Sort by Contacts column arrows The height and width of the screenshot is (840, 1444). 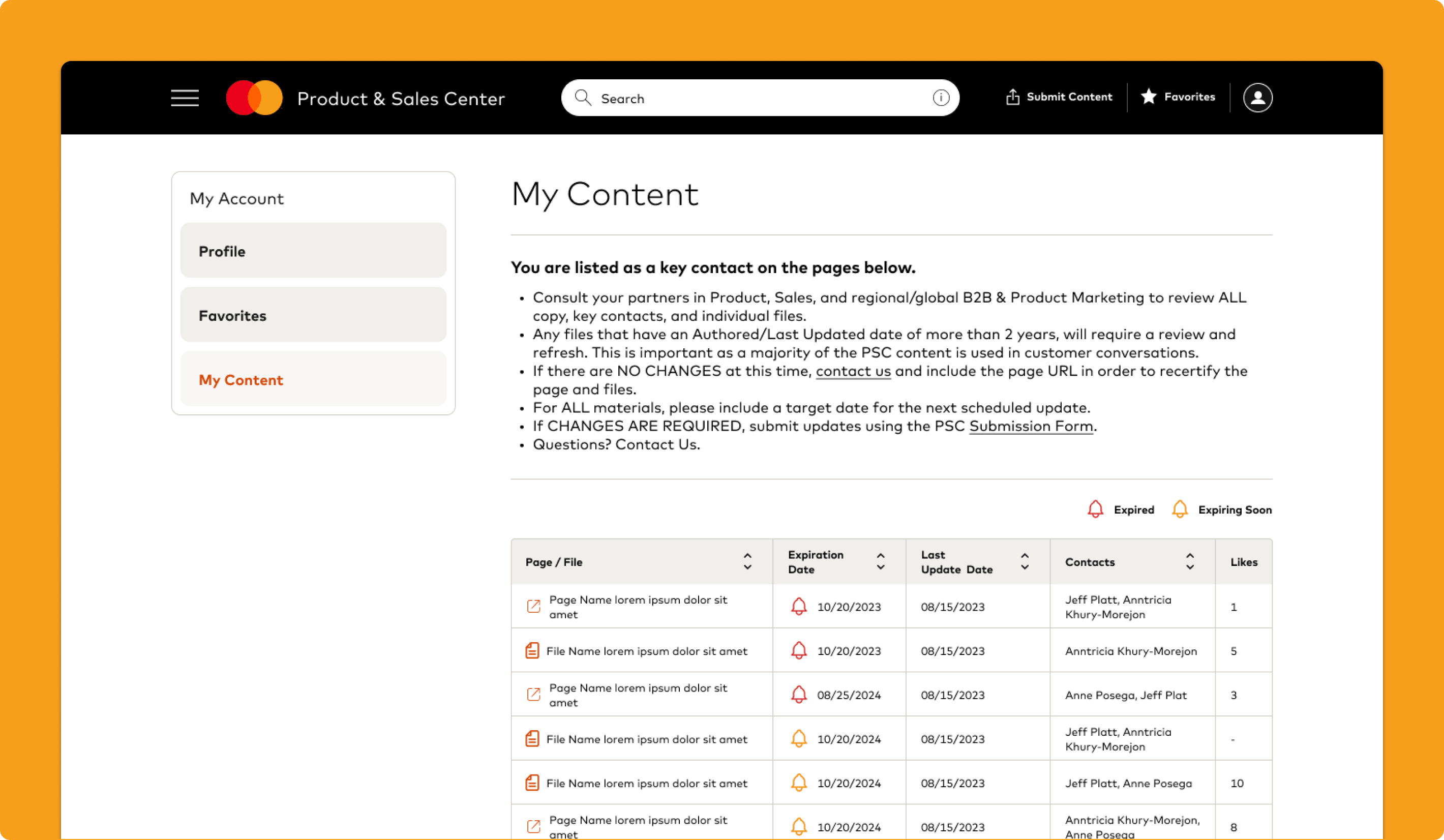[x=1190, y=561]
